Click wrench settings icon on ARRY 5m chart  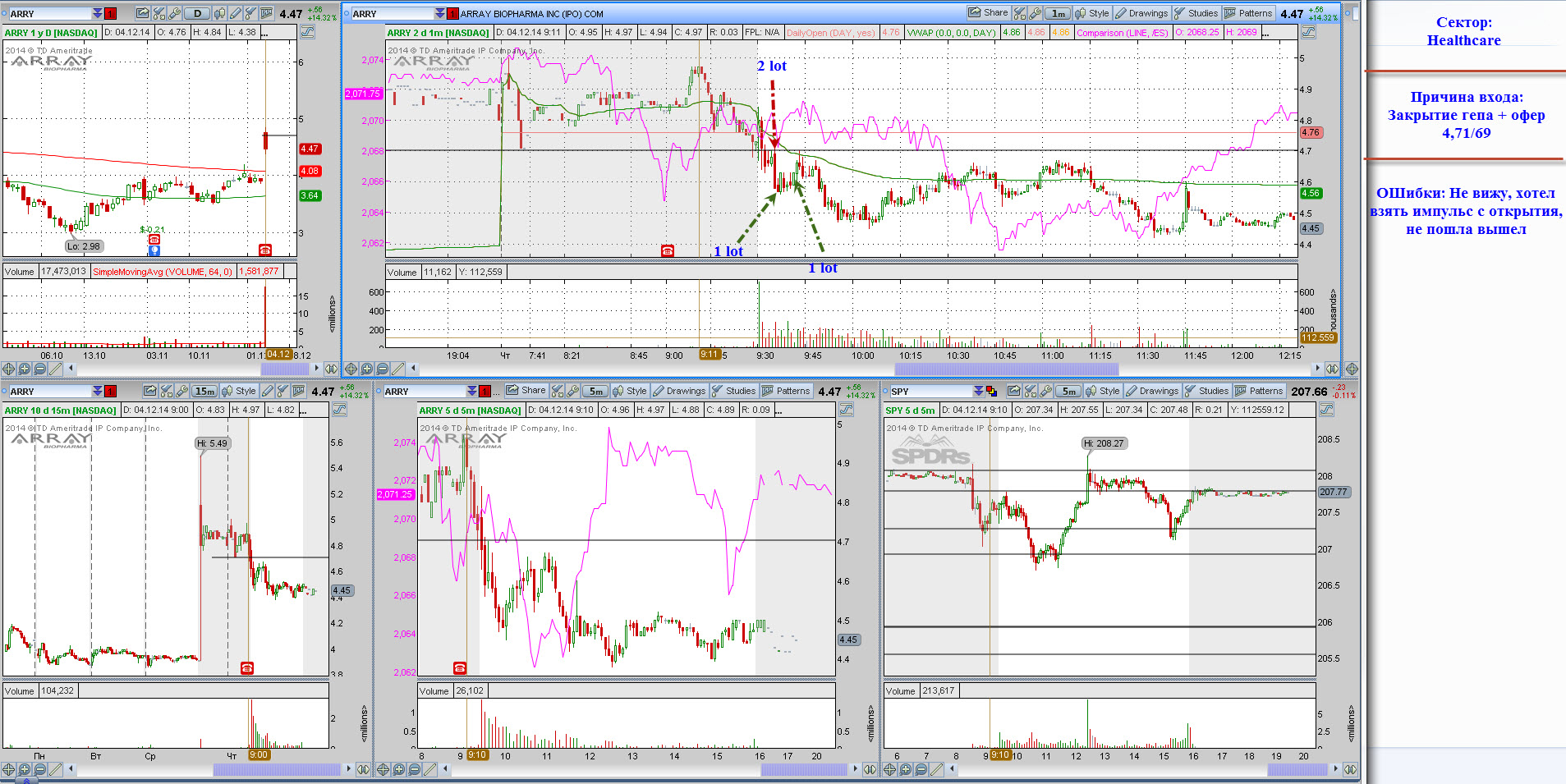pos(573,391)
